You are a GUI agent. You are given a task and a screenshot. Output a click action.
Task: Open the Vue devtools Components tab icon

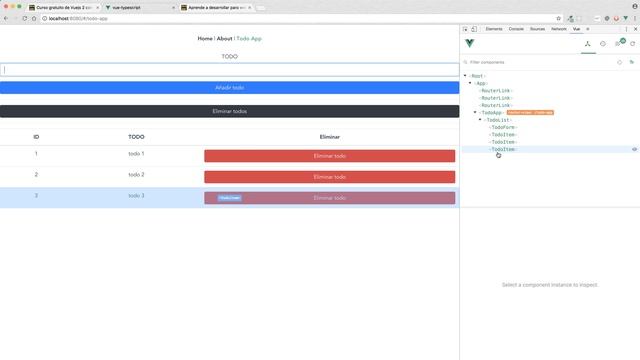[587, 44]
